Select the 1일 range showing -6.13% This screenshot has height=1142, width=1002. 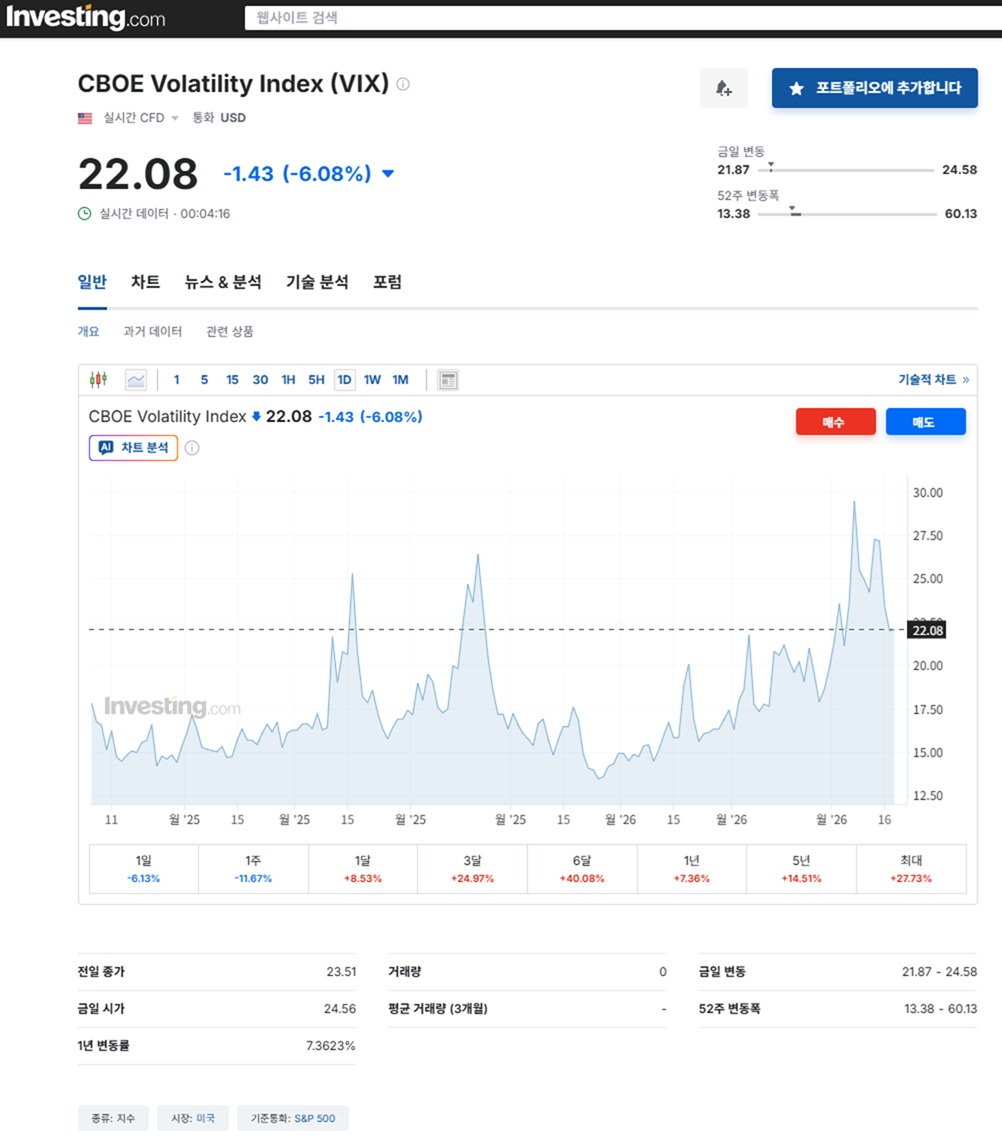point(143,869)
